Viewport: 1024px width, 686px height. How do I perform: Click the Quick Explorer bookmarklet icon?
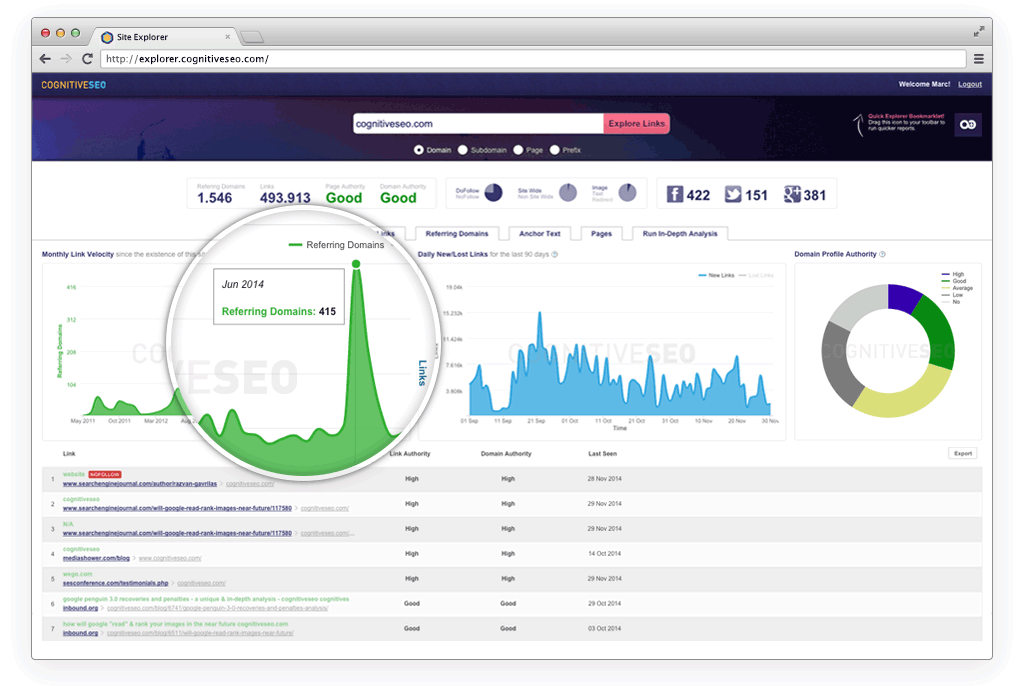click(968, 124)
